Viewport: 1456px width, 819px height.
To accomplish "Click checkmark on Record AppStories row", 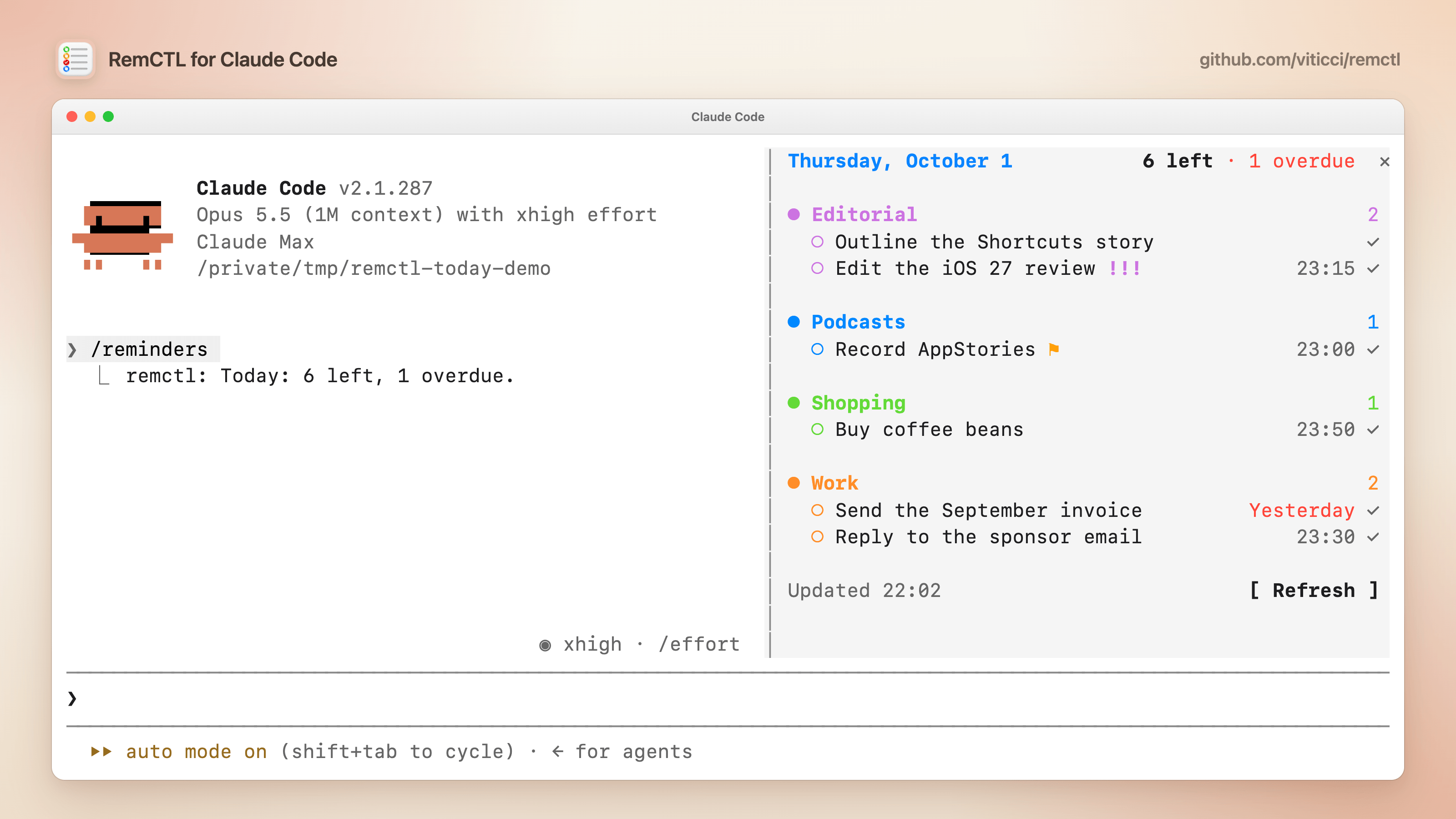I will click(x=1373, y=350).
